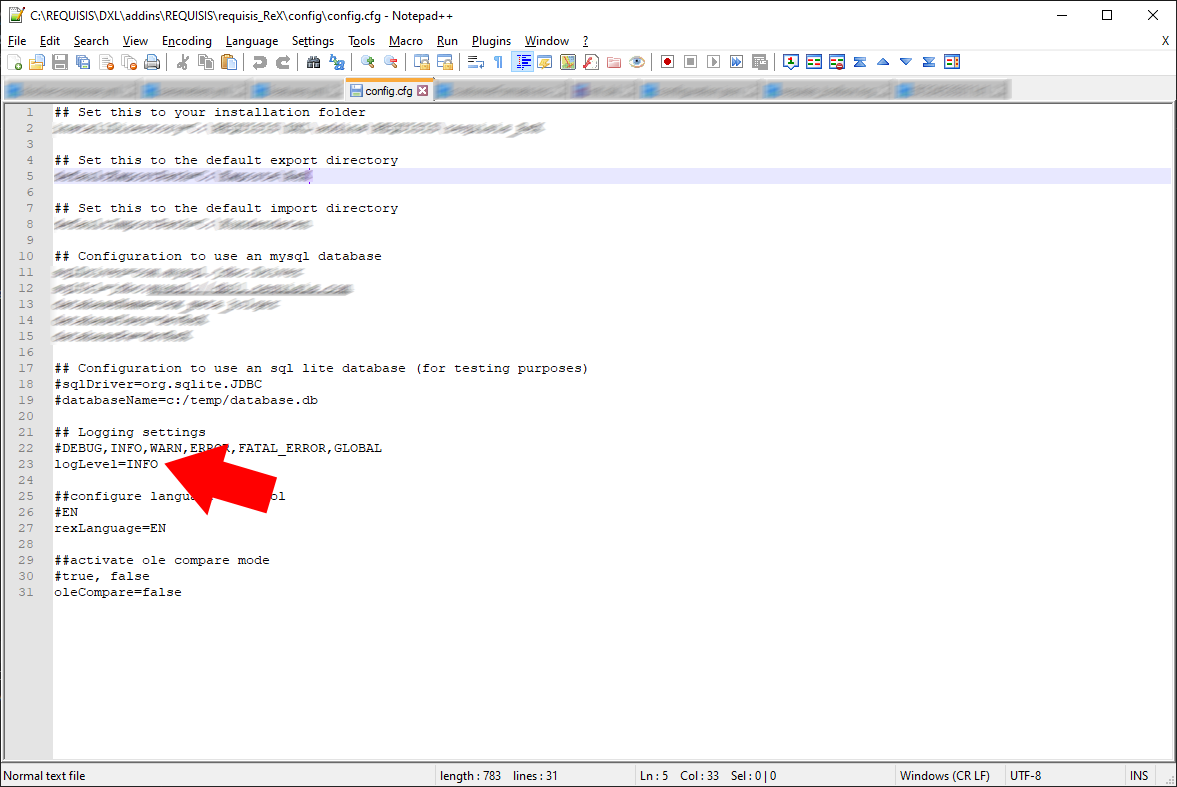The image size is (1177, 787).
Task: Click the logLevel=INFO line in editor
Action: tap(106, 464)
